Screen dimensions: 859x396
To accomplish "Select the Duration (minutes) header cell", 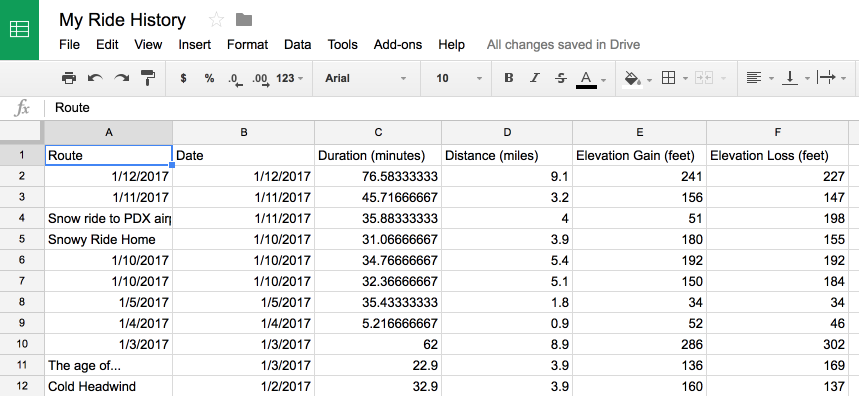I will 378,156.
